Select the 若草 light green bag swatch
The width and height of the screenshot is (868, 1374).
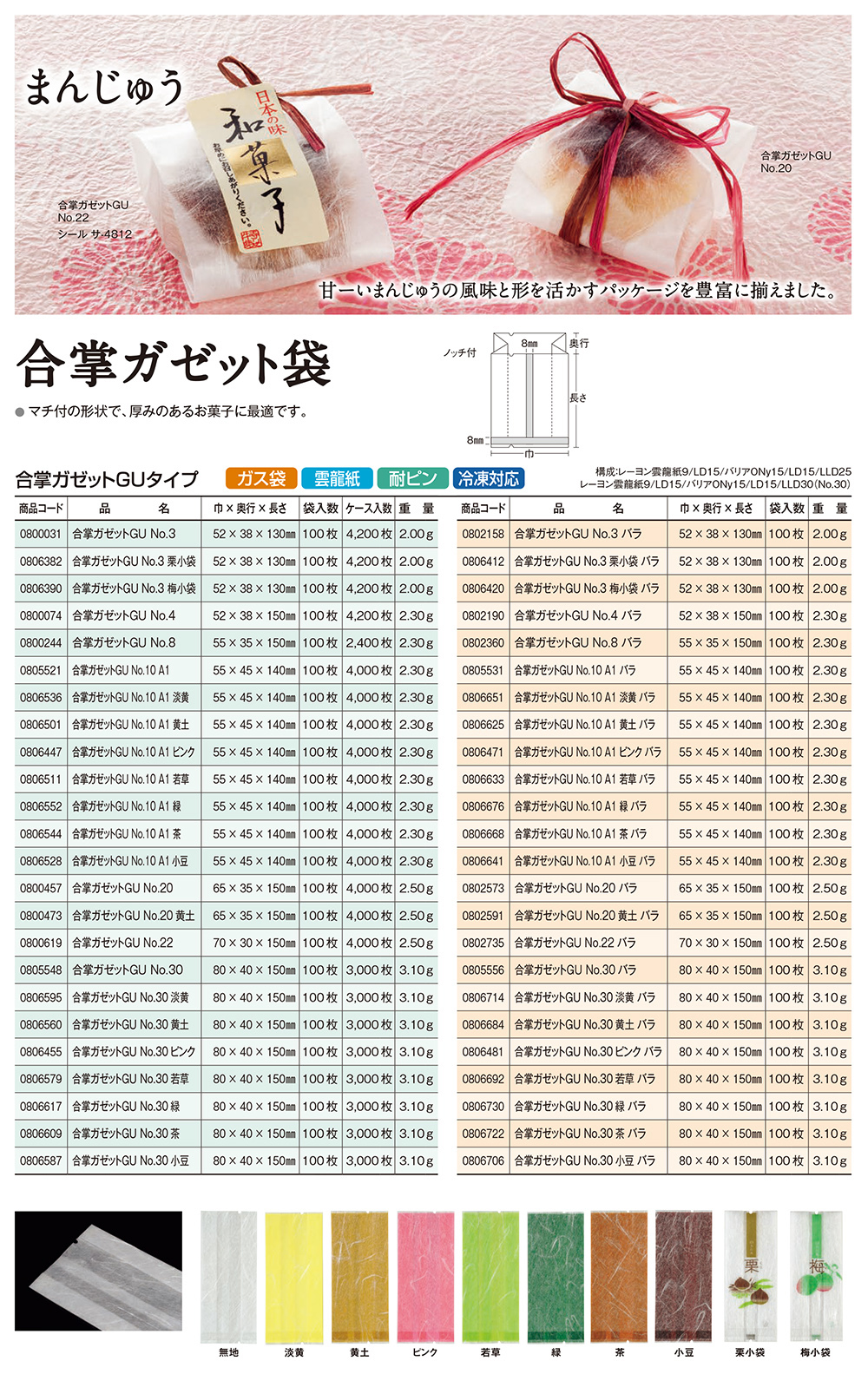(490, 1276)
